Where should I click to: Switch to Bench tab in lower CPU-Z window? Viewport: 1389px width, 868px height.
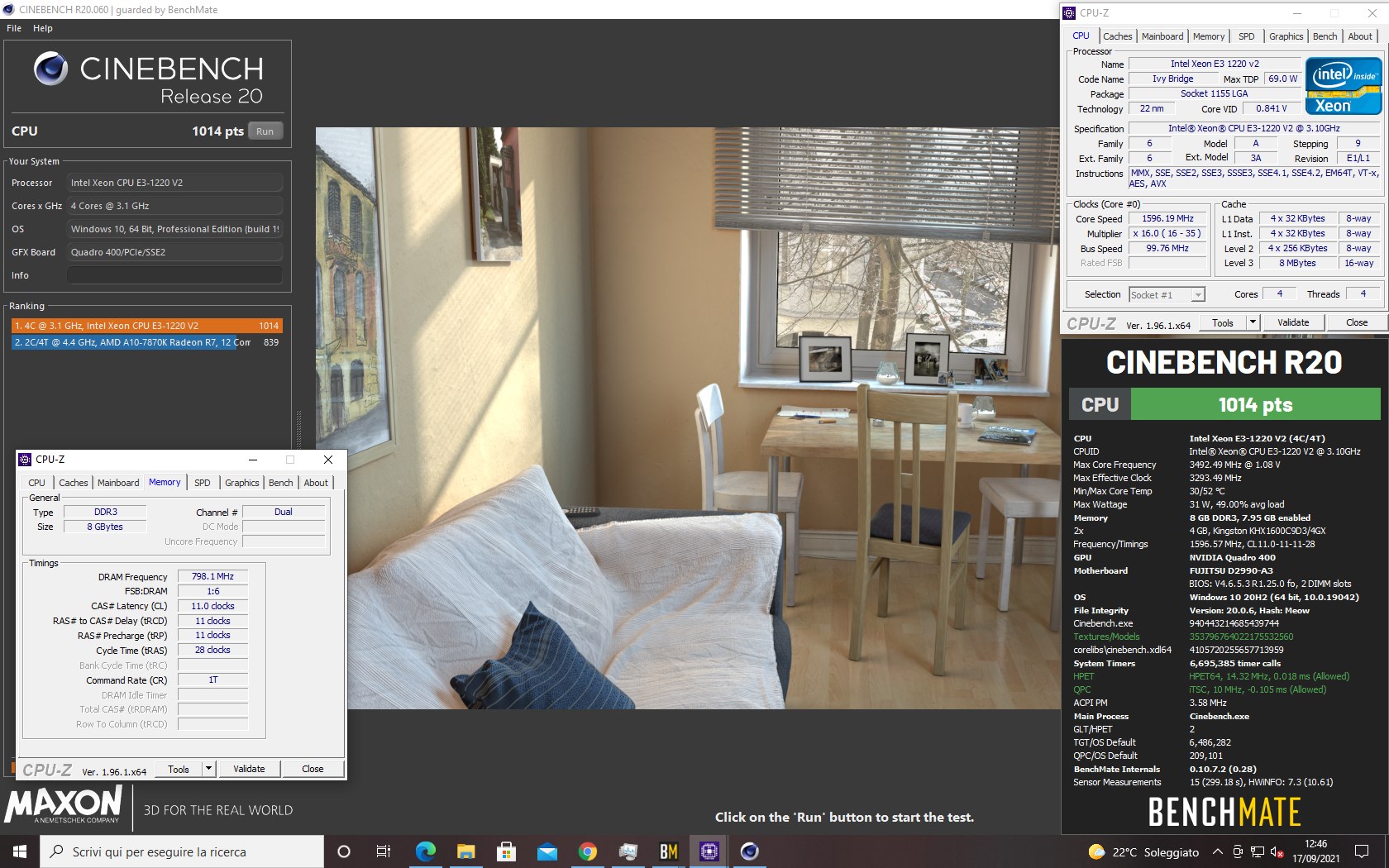(280, 483)
